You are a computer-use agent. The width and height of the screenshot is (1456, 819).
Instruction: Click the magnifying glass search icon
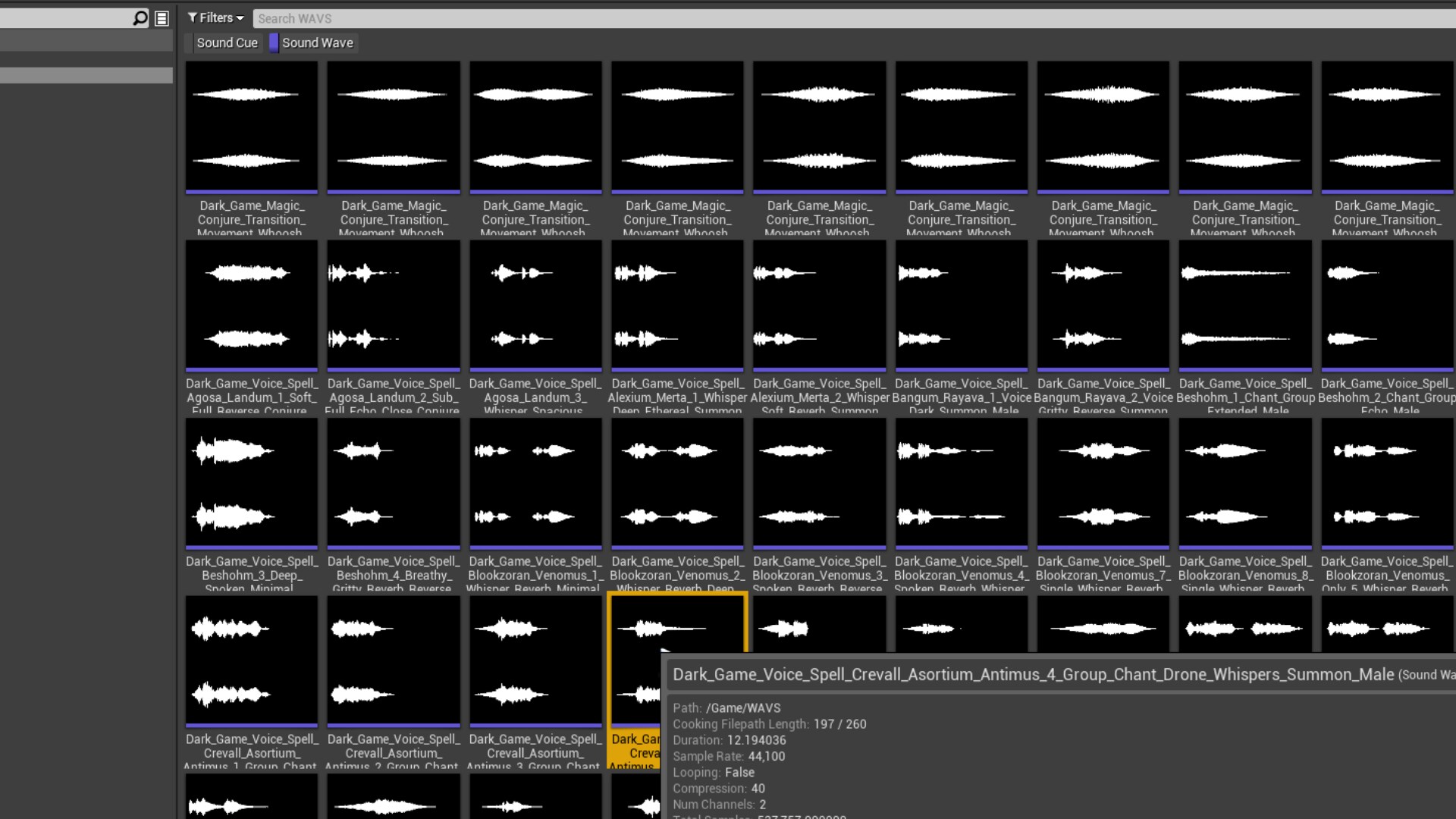[139, 18]
